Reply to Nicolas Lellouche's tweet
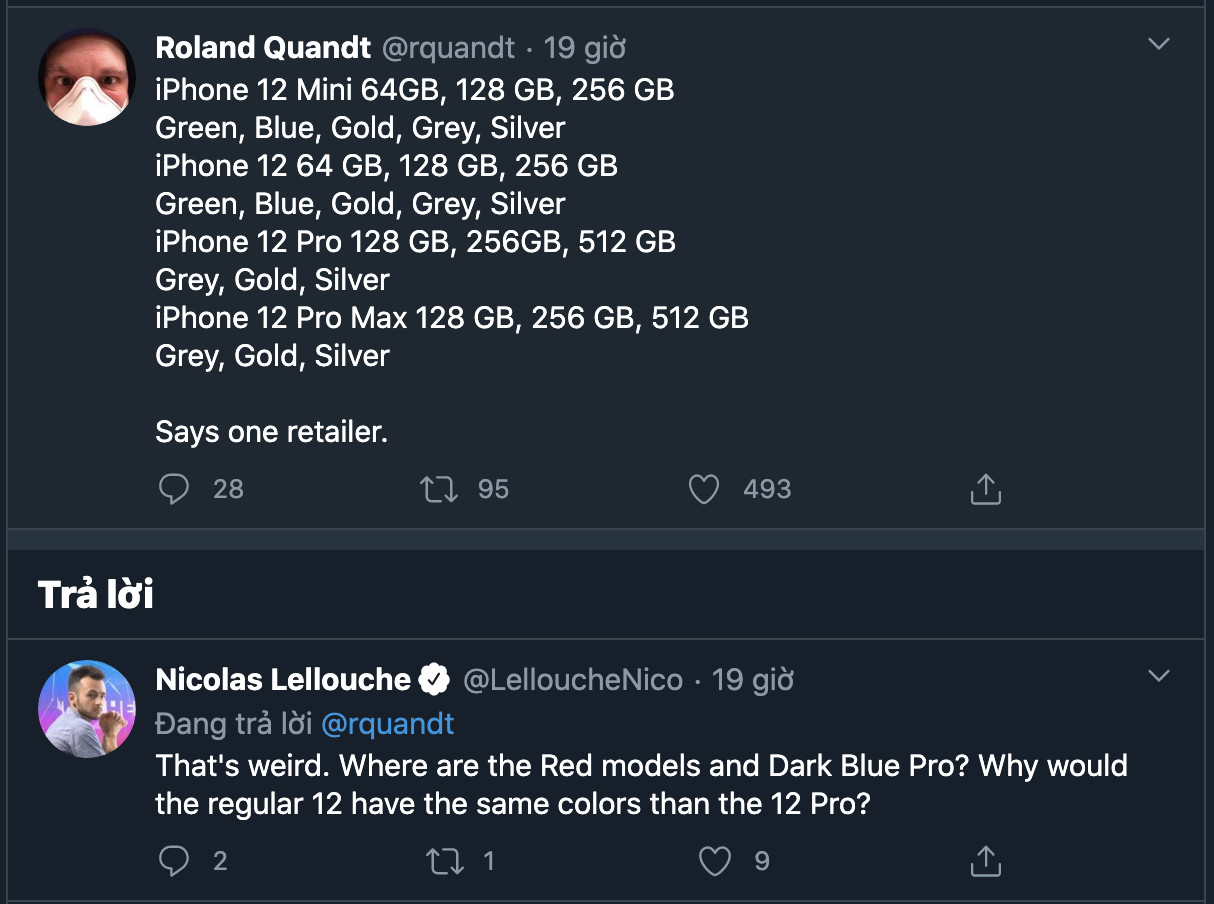1214x904 pixels. pyautogui.click(x=175, y=861)
